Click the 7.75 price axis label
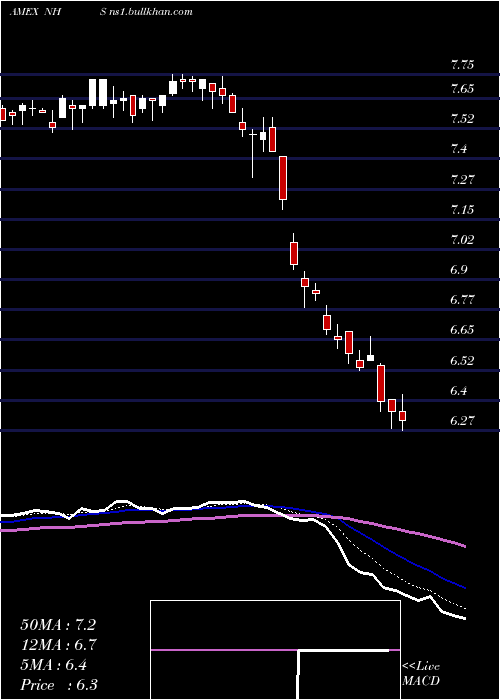The image size is (500, 700). [x=462, y=65]
